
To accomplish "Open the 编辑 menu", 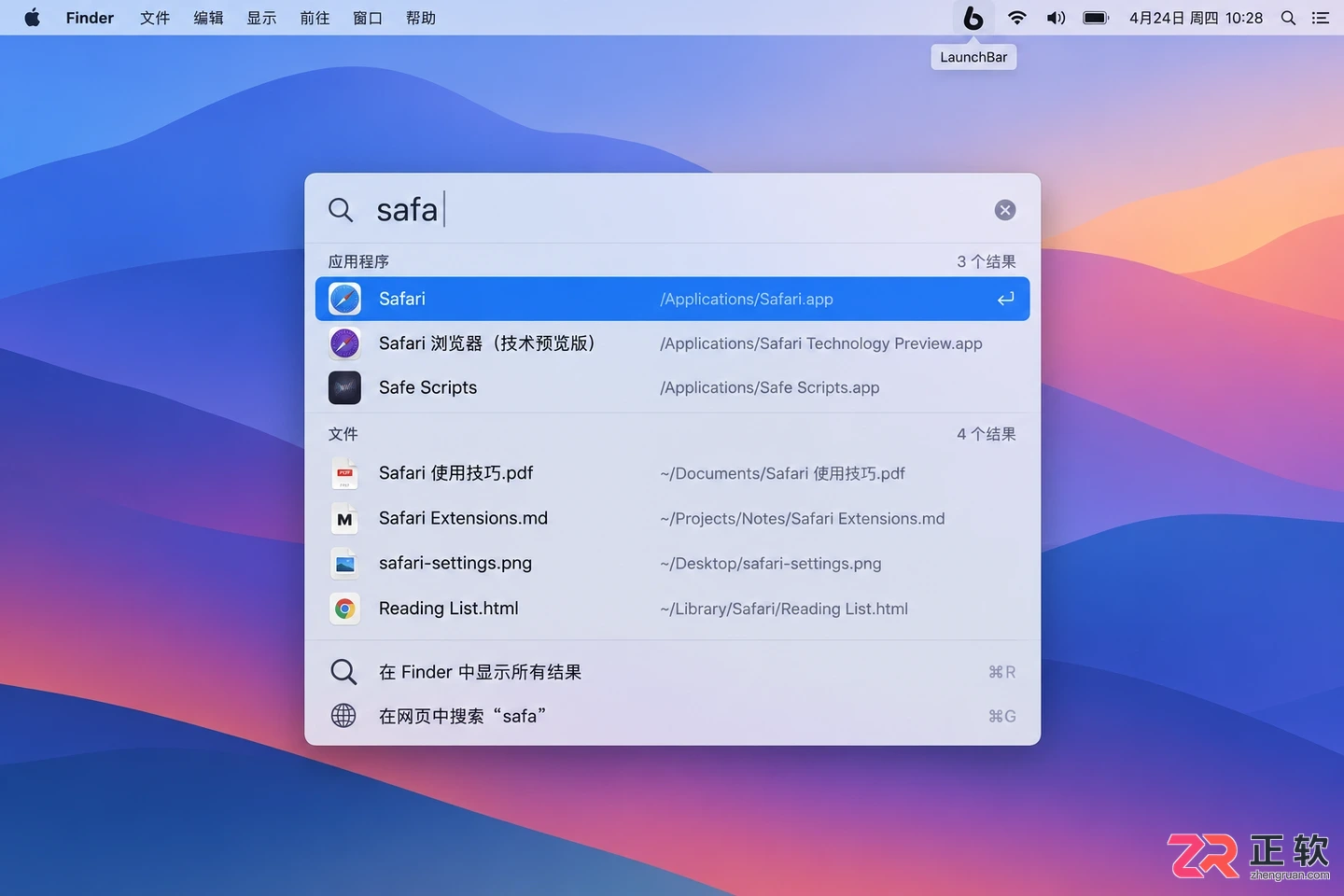I will (208, 18).
